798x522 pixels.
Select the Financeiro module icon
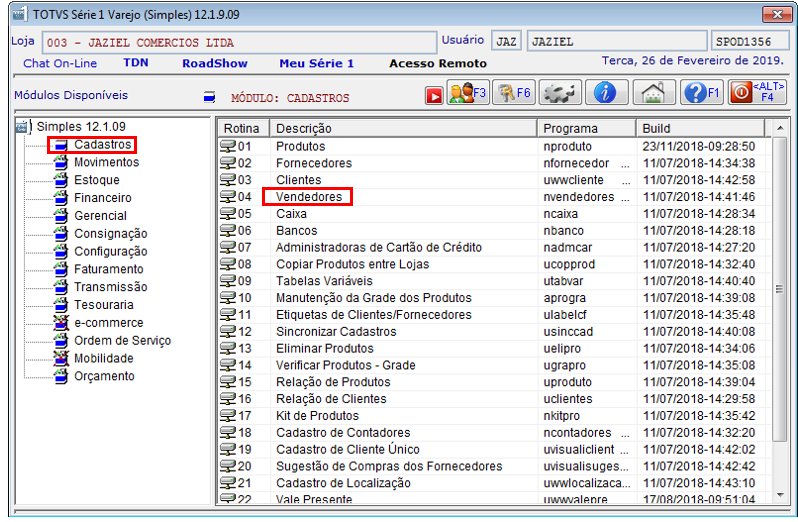[x=61, y=198]
